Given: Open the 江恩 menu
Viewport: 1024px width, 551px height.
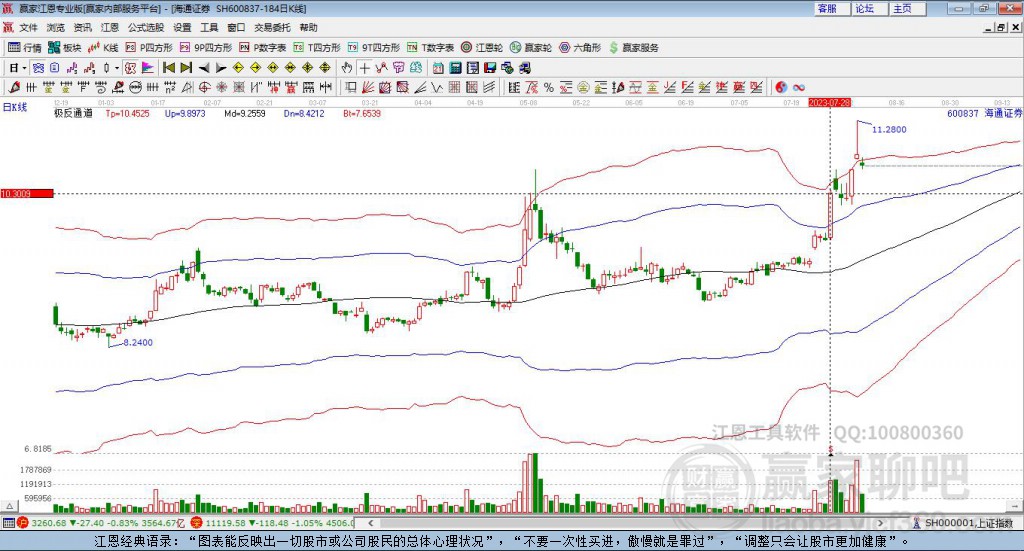Looking at the screenshot, I should [110, 27].
